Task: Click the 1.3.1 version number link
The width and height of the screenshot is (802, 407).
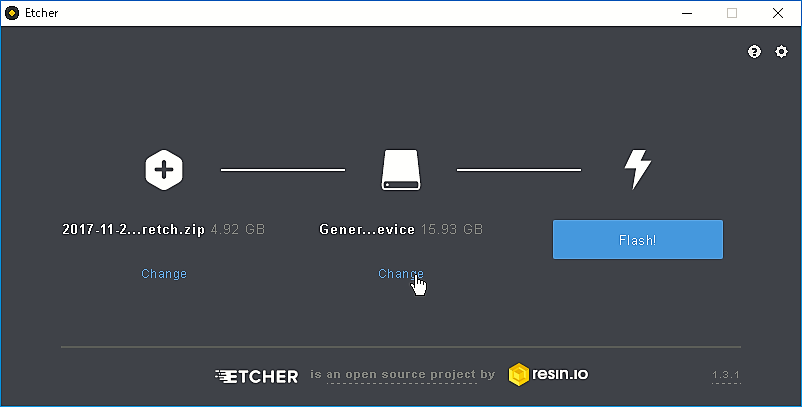Action: click(x=726, y=375)
